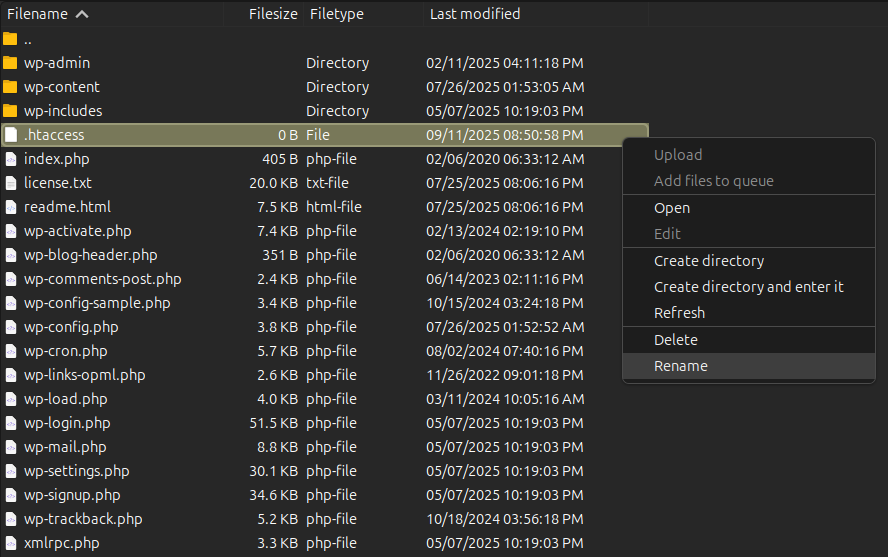The image size is (888, 557).
Task: Select the '.htaccess' file name
Action: pyautogui.click(x=54, y=135)
